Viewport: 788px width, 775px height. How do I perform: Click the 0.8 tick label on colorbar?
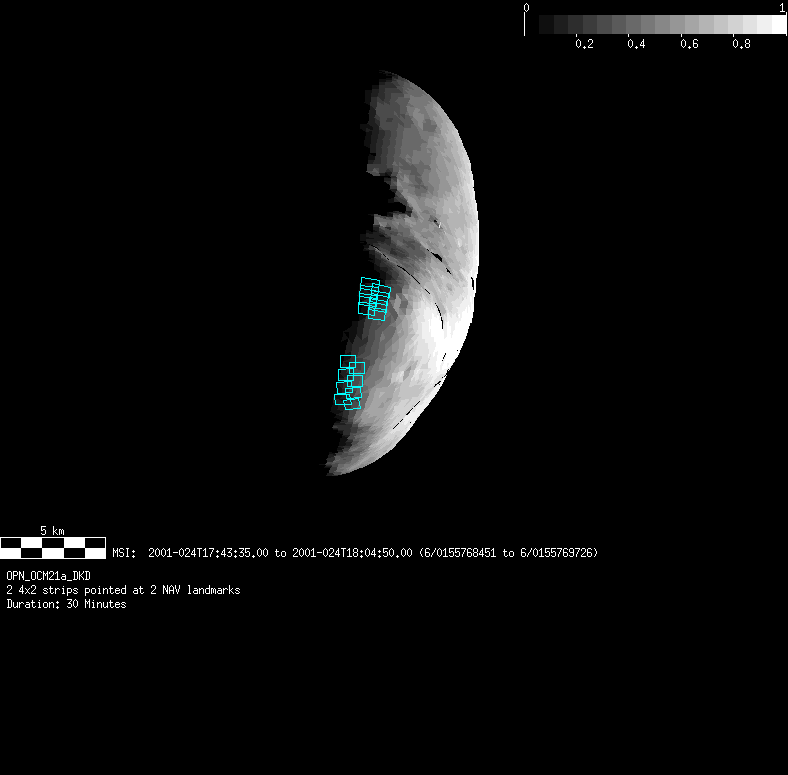(741, 44)
